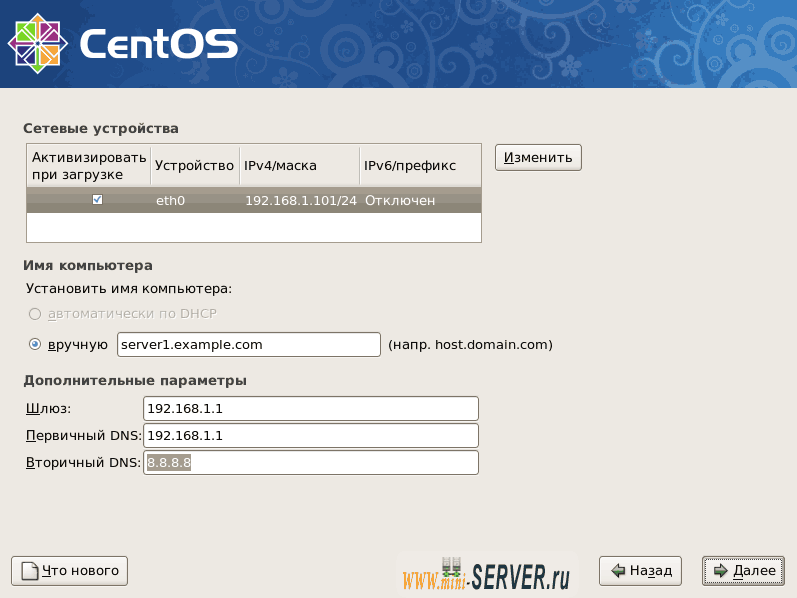Click the 192.168.1.101/24 address cell
Viewport: 797px width, 598px height.
coord(301,200)
